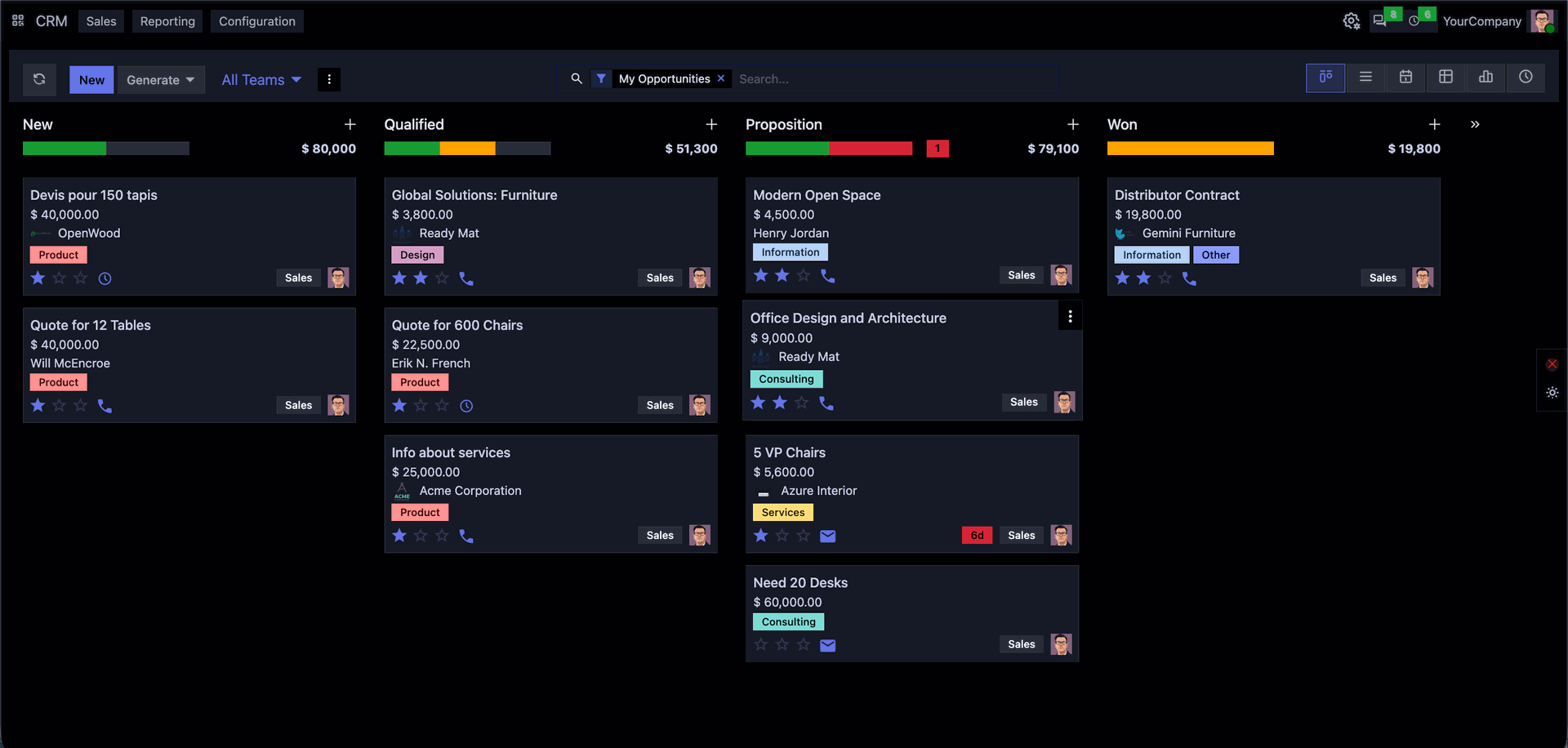Image resolution: width=1568 pixels, height=748 pixels.
Task: Open the calendar view
Action: tap(1405, 78)
